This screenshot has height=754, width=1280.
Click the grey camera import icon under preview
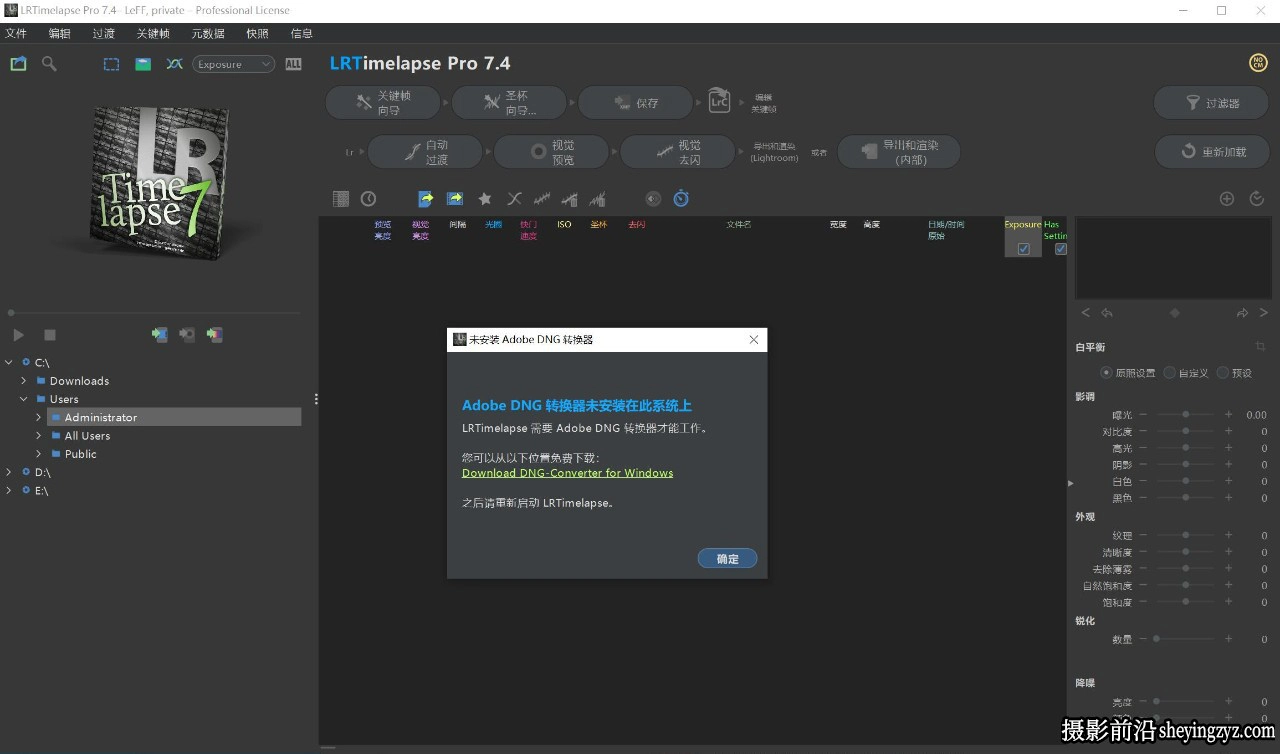point(187,335)
